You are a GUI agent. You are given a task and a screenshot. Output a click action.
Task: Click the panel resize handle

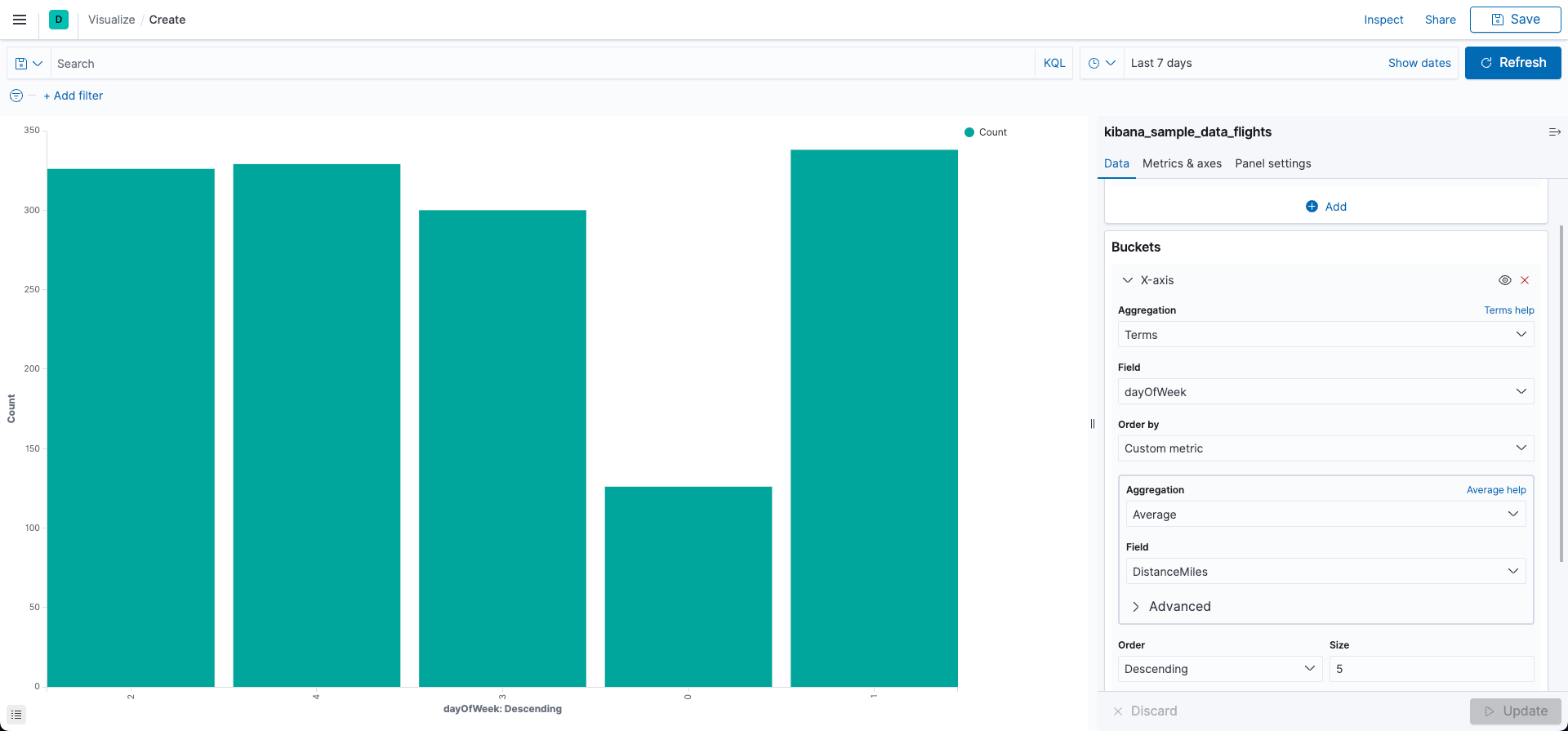[x=1093, y=423]
